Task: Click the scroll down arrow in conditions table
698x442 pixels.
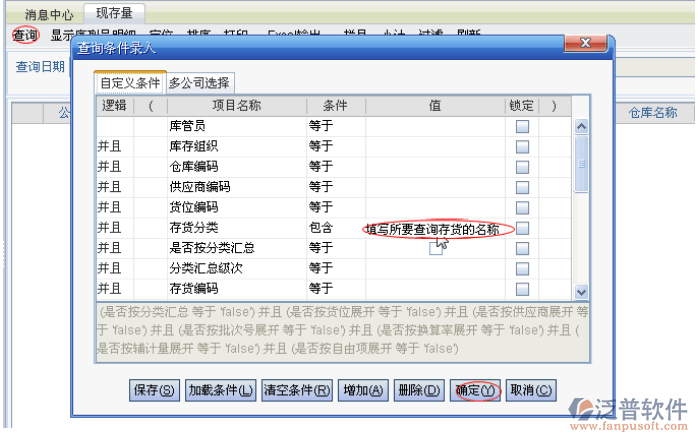Action: 581,289
